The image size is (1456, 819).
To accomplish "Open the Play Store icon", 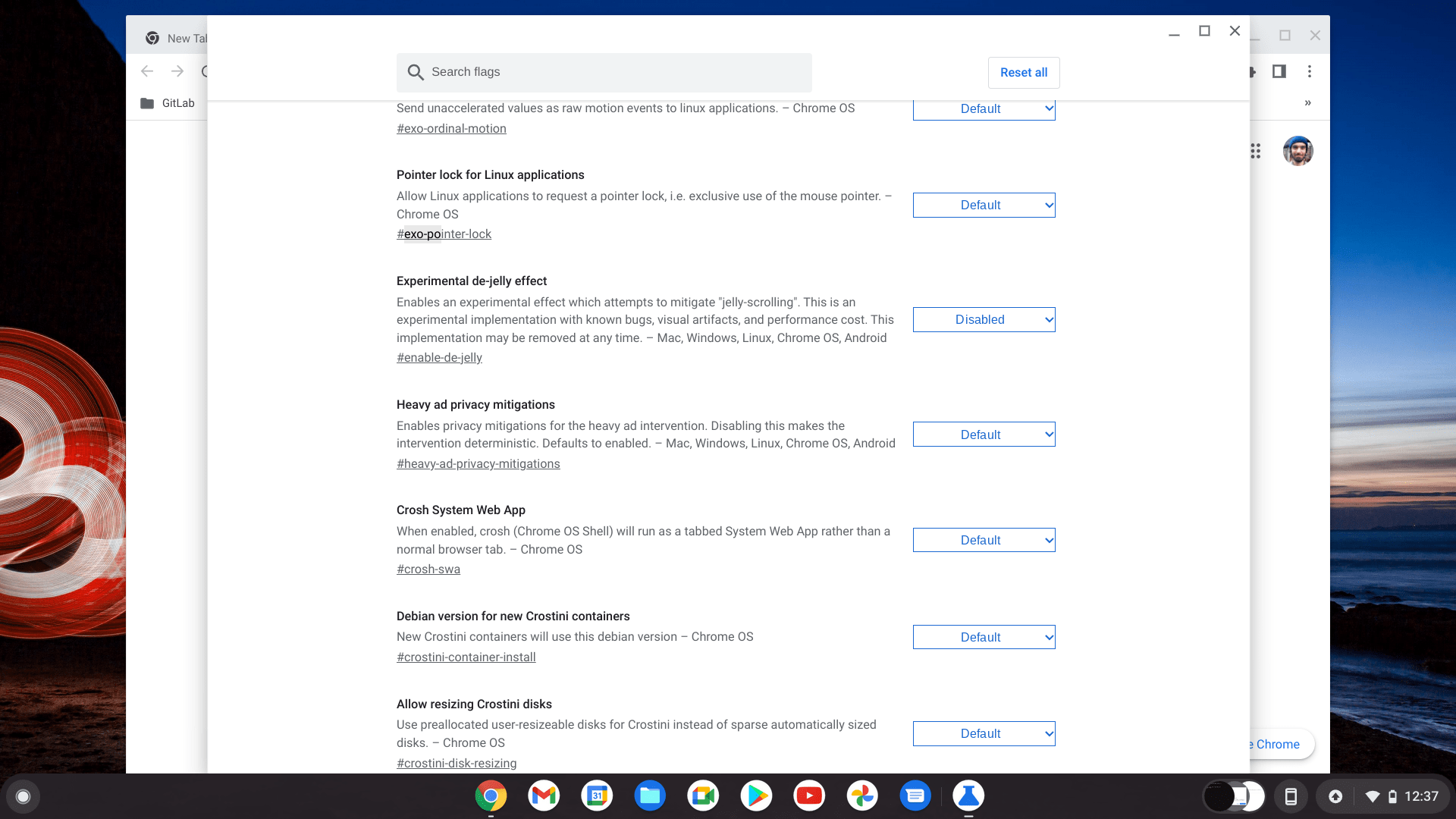I will pyautogui.click(x=756, y=796).
